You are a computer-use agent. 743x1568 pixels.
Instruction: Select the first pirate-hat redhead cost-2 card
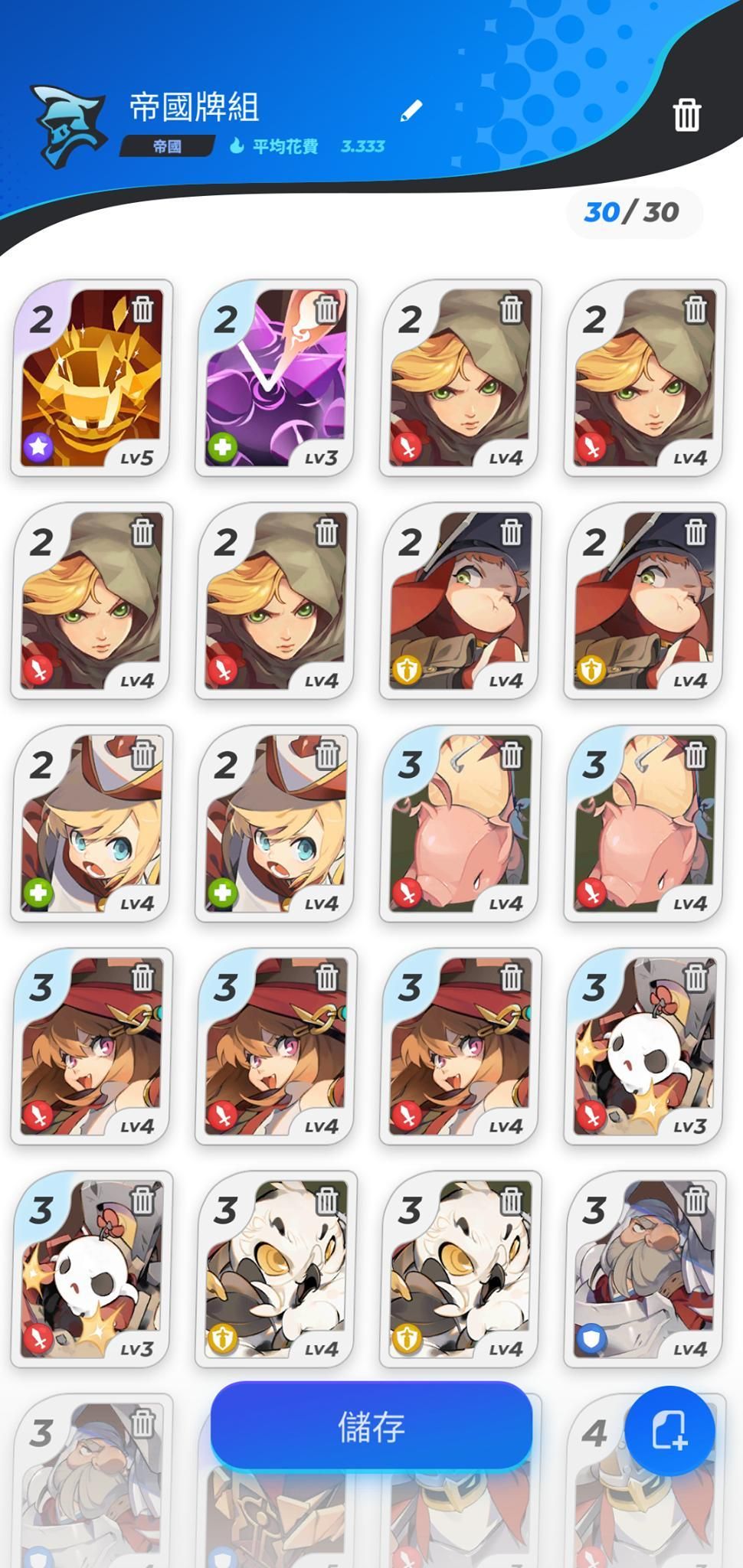point(460,601)
